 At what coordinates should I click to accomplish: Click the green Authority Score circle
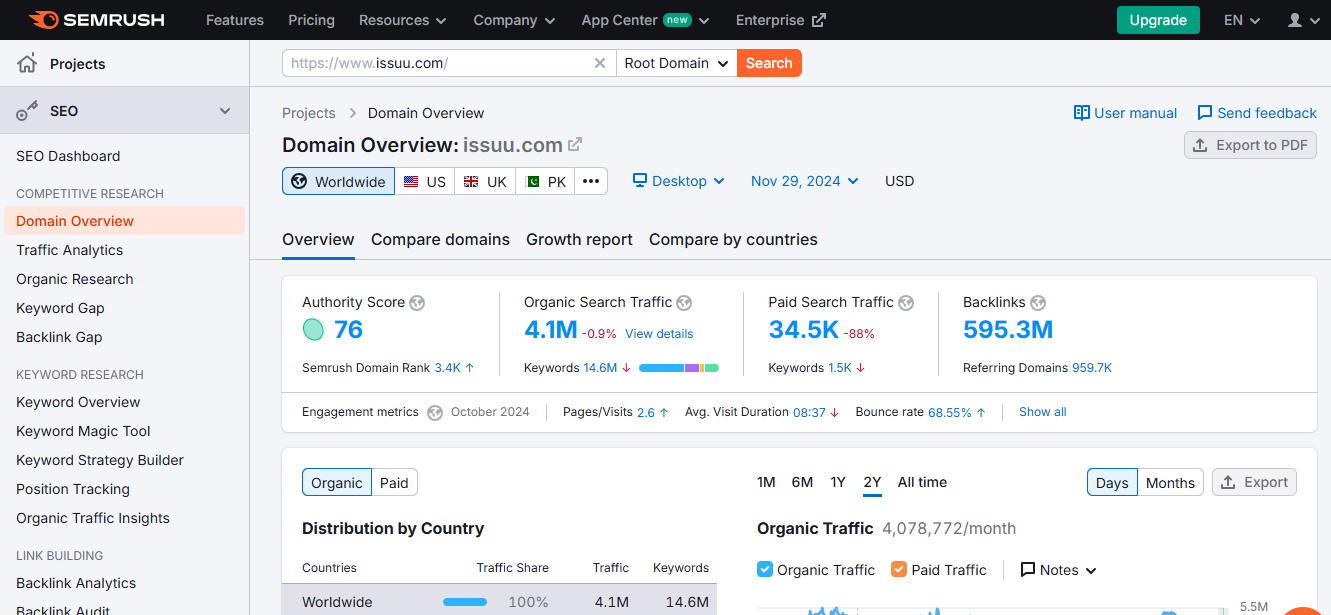(x=313, y=329)
